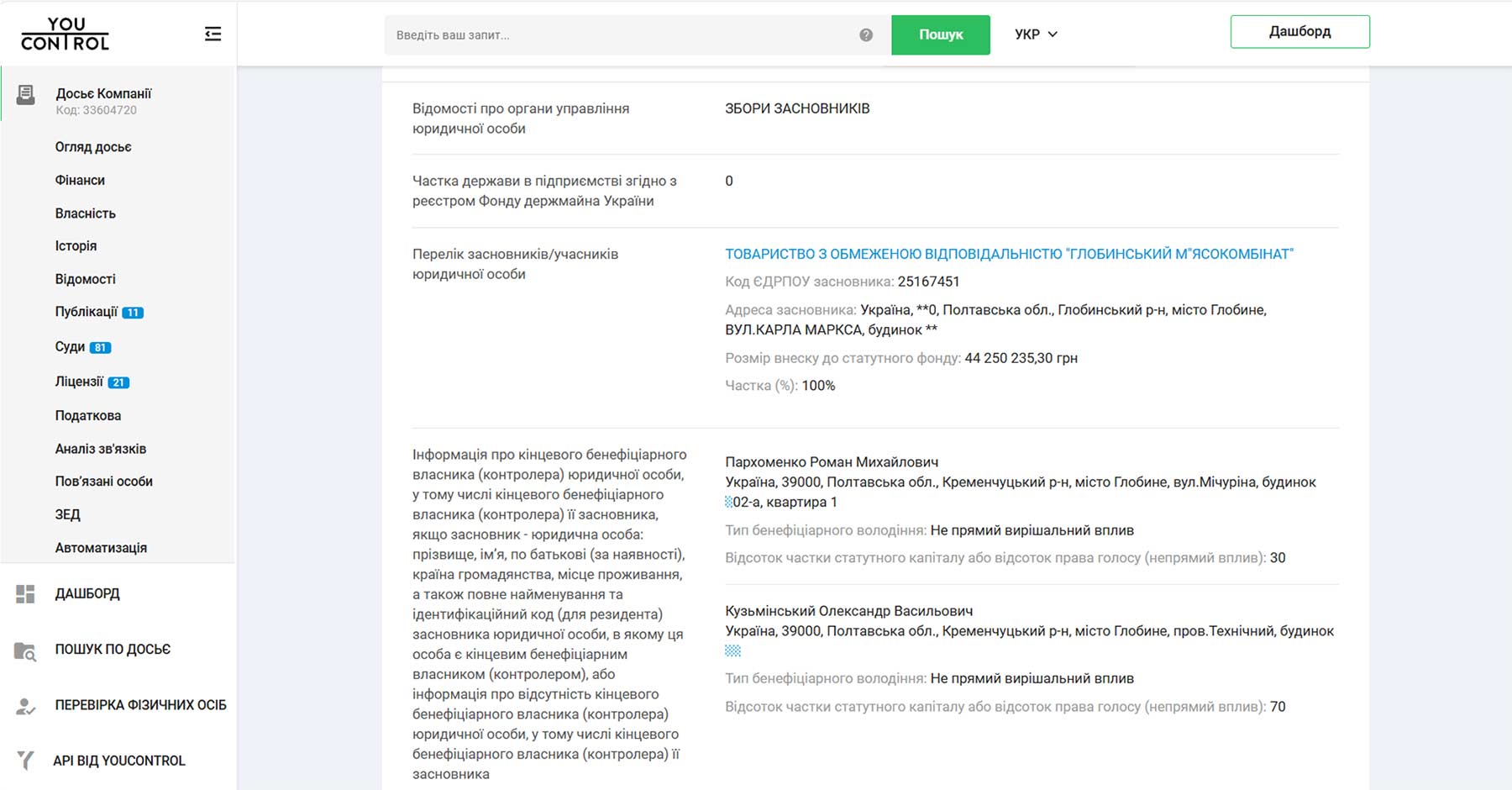
Task: Click the YouControl logo
Action: point(66,34)
